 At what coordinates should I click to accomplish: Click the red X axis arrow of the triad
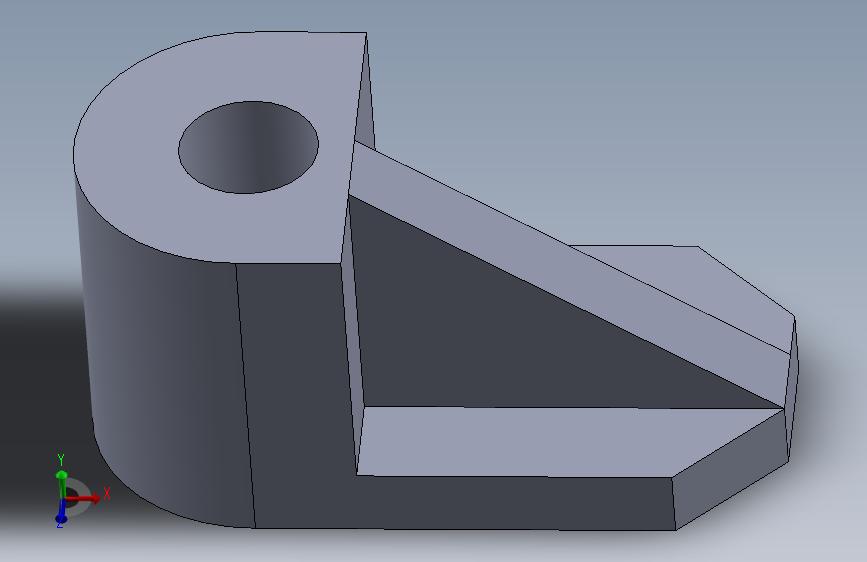tap(83, 498)
